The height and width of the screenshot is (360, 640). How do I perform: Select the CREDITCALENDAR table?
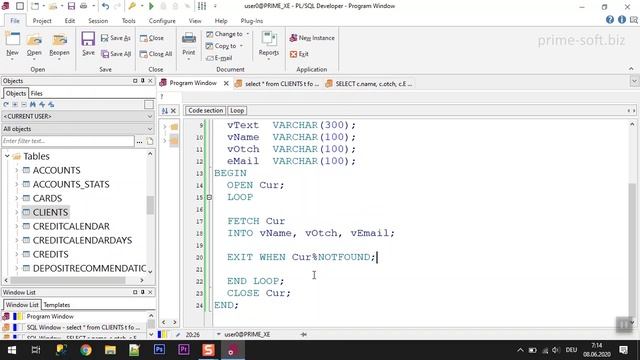click(x=71, y=226)
